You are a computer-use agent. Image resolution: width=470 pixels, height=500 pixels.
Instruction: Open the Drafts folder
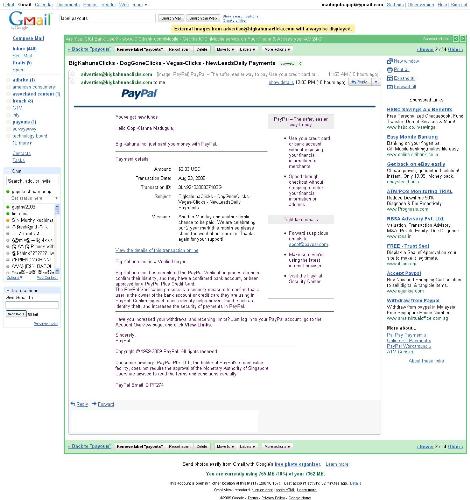pos(22,63)
